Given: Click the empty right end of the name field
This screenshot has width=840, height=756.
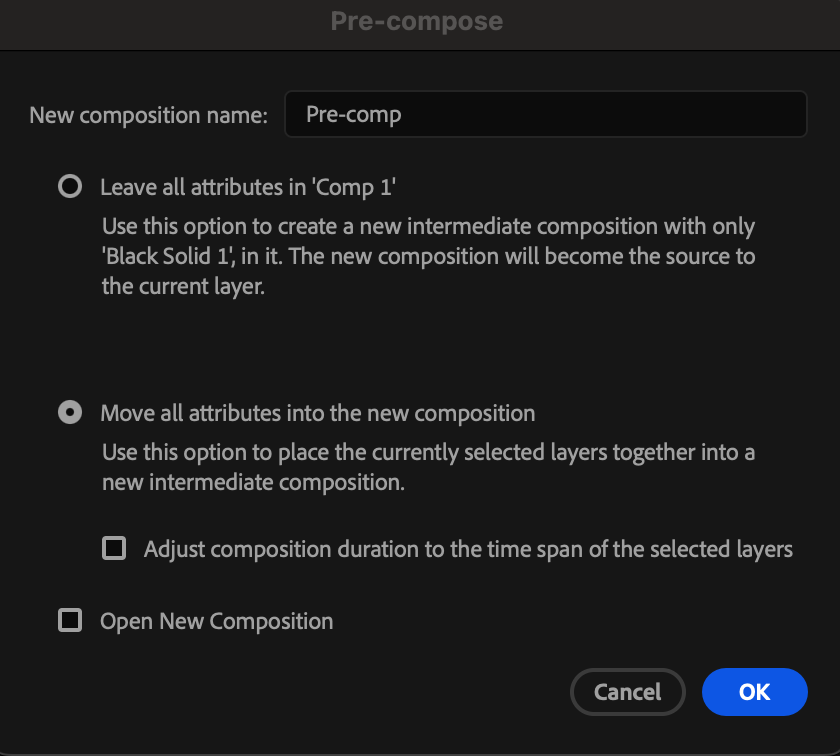Looking at the screenshot, I should 740,115.
